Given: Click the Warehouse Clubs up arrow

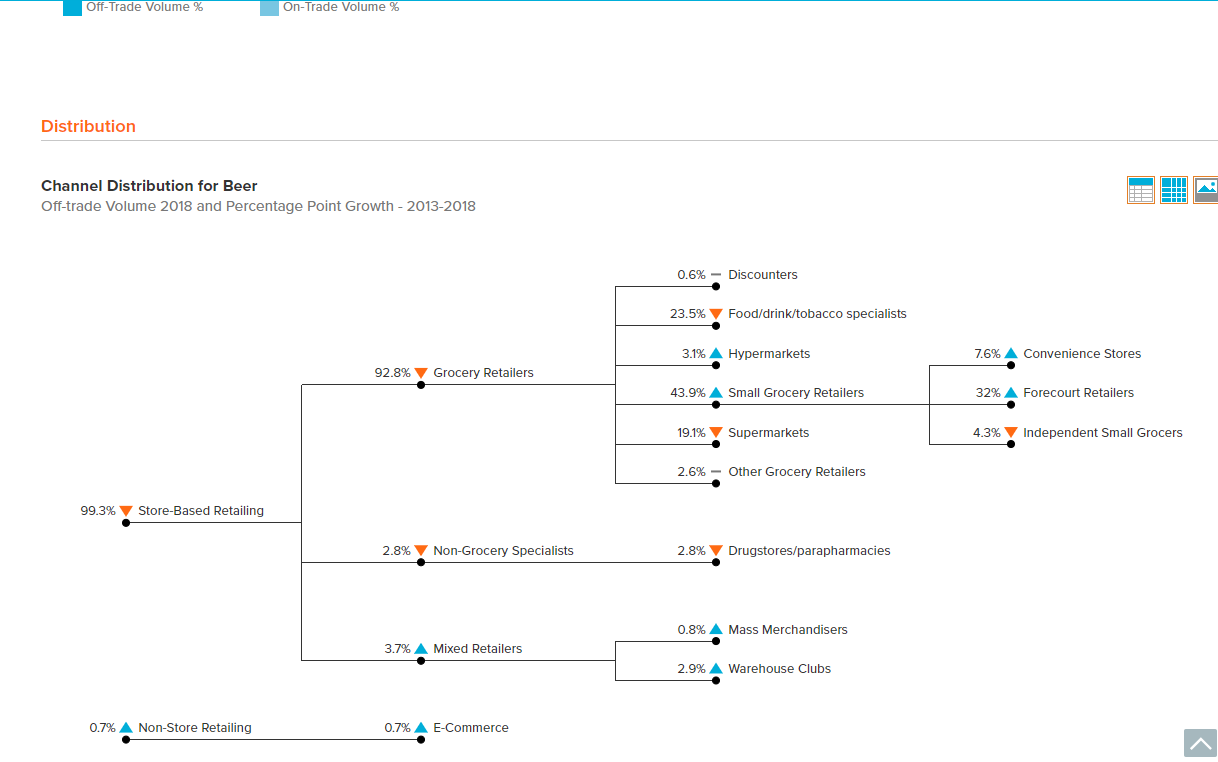Looking at the screenshot, I should (x=716, y=669).
